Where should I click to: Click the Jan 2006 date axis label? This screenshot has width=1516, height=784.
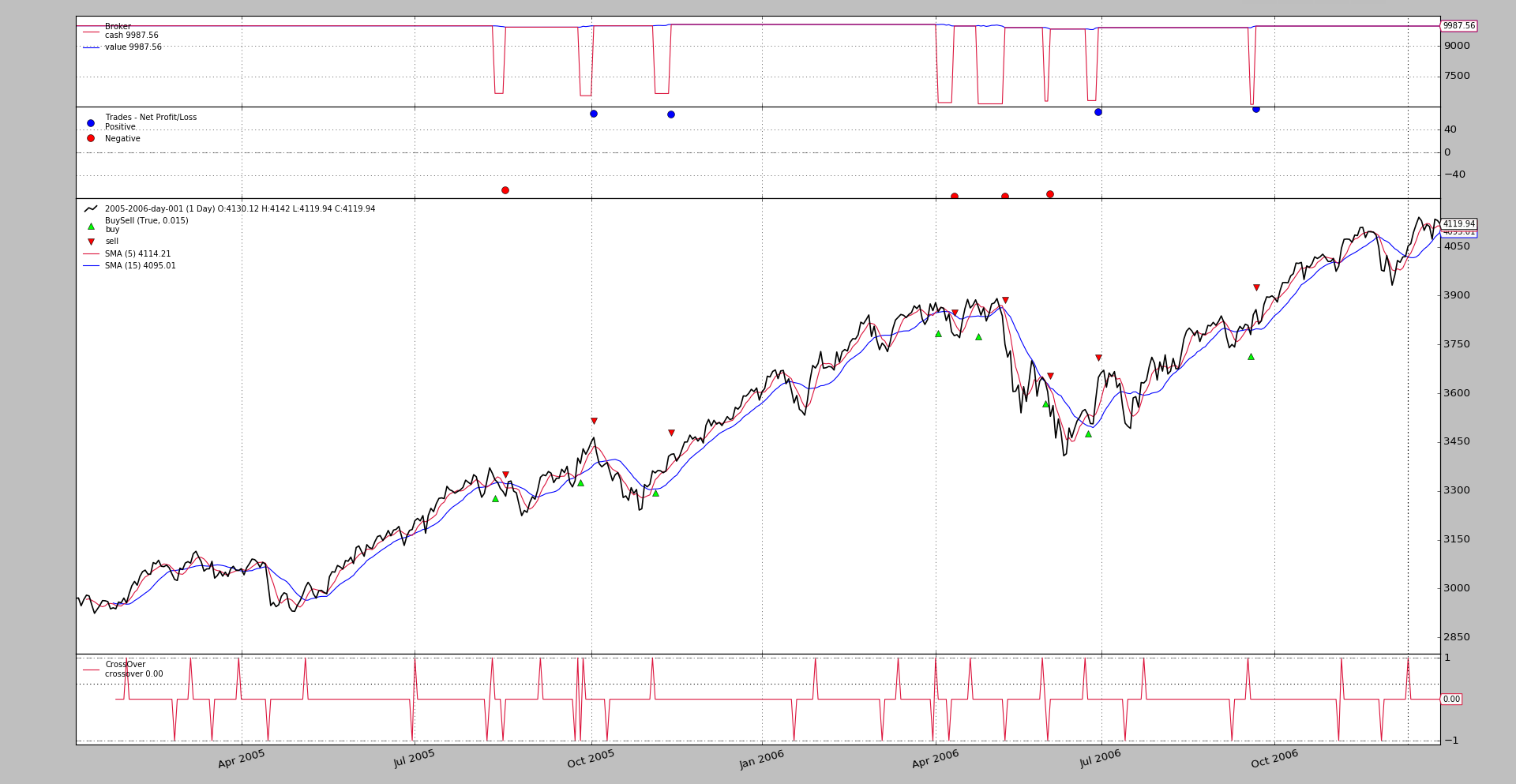click(762, 760)
